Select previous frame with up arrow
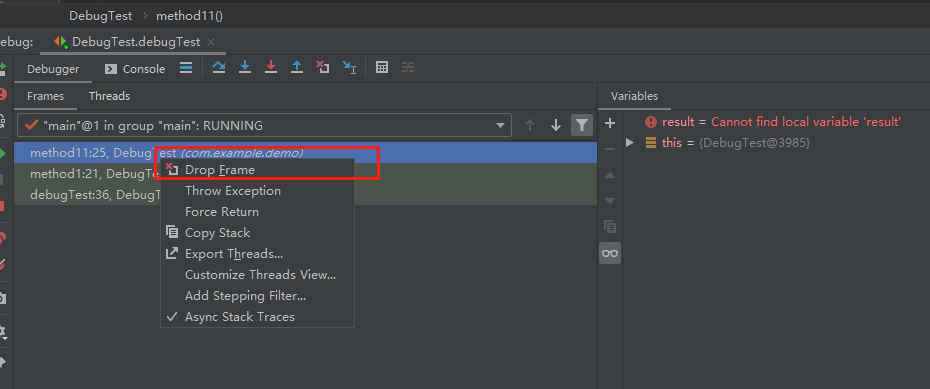 click(x=530, y=125)
